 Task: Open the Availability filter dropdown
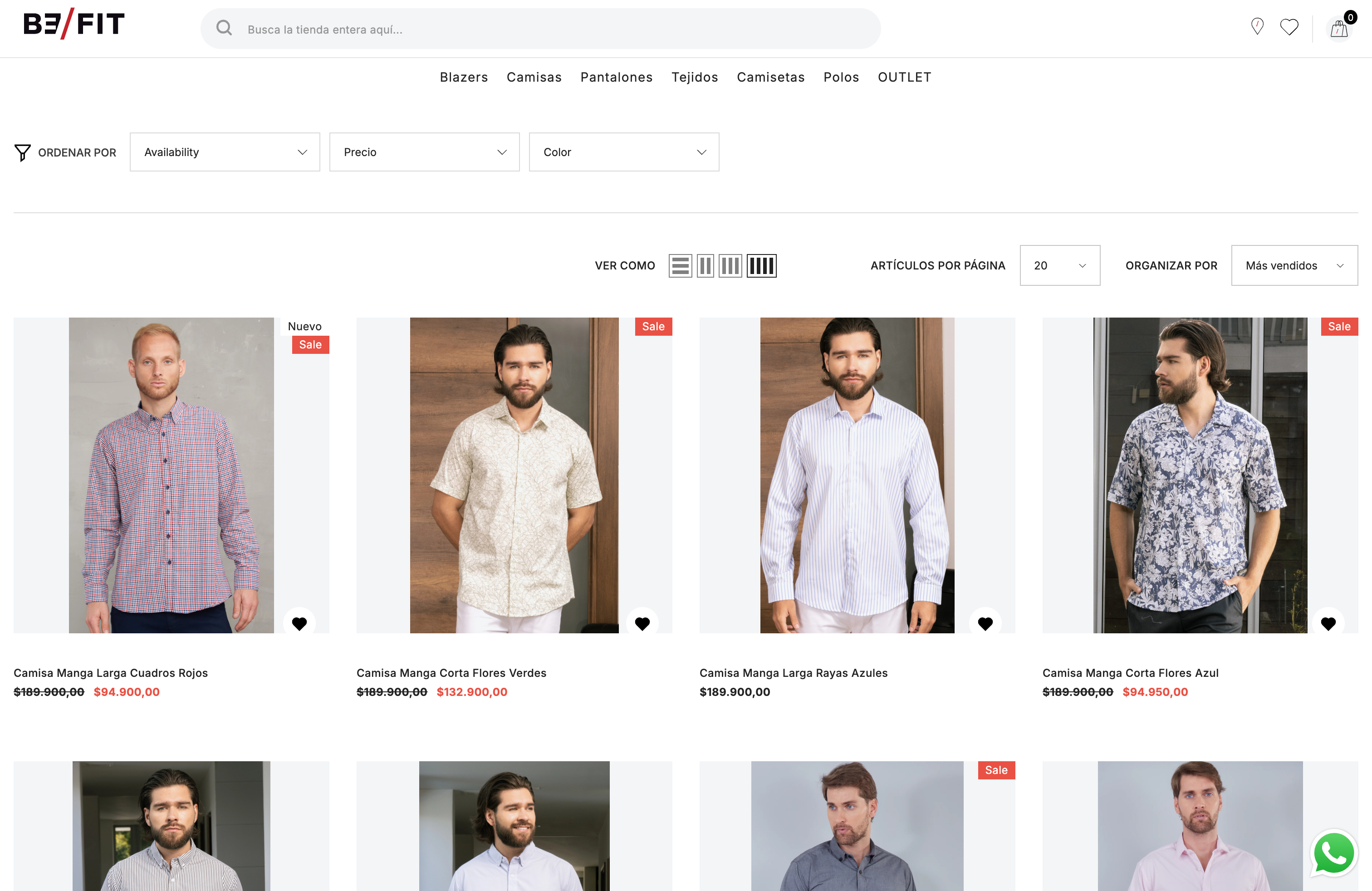225,152
